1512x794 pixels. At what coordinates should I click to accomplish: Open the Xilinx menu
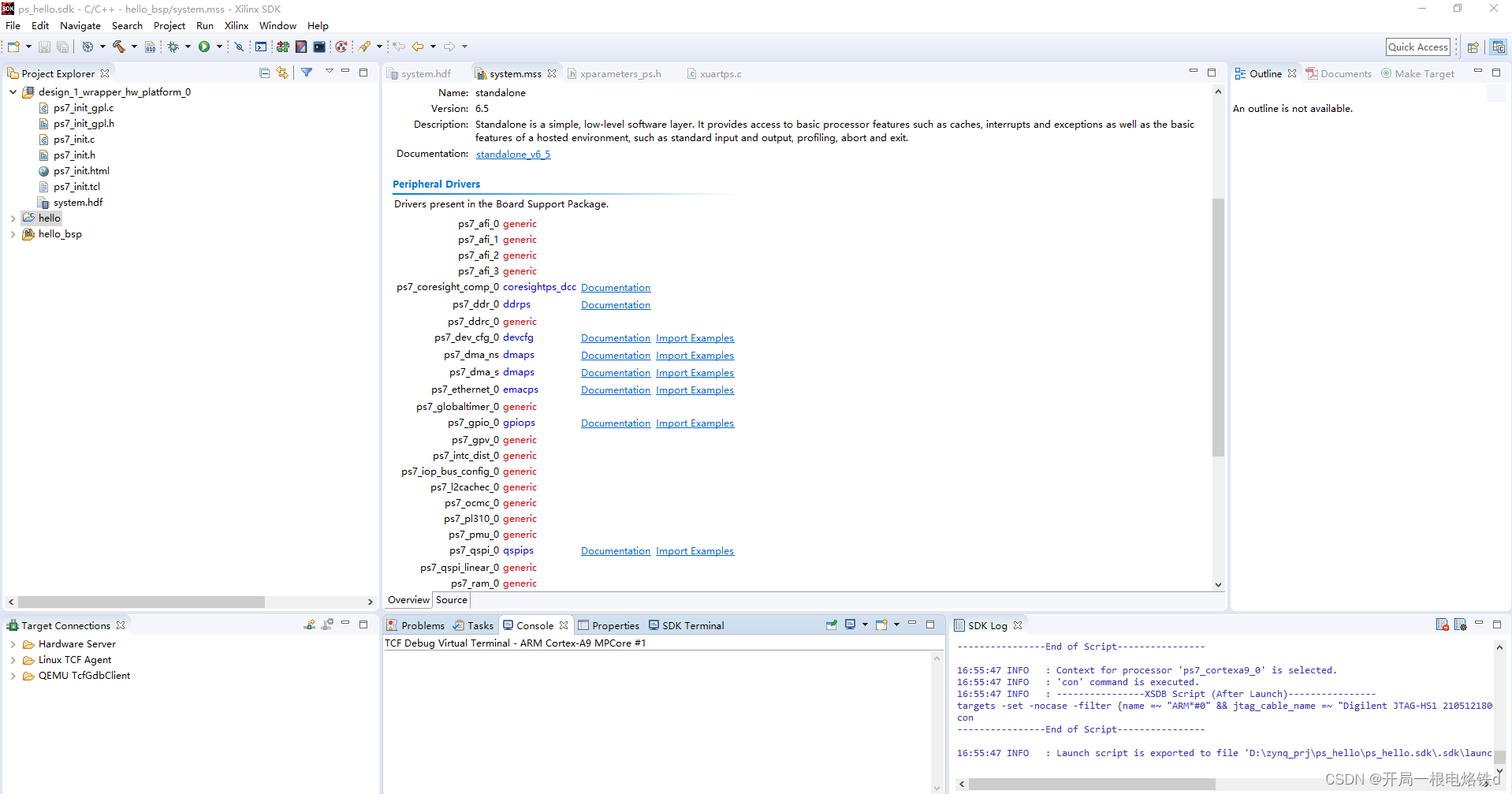(236, 26)
